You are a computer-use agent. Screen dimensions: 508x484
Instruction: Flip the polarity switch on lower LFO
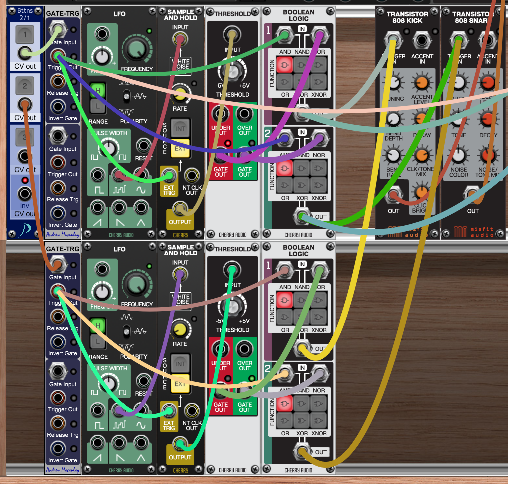[x=126, y=331]
